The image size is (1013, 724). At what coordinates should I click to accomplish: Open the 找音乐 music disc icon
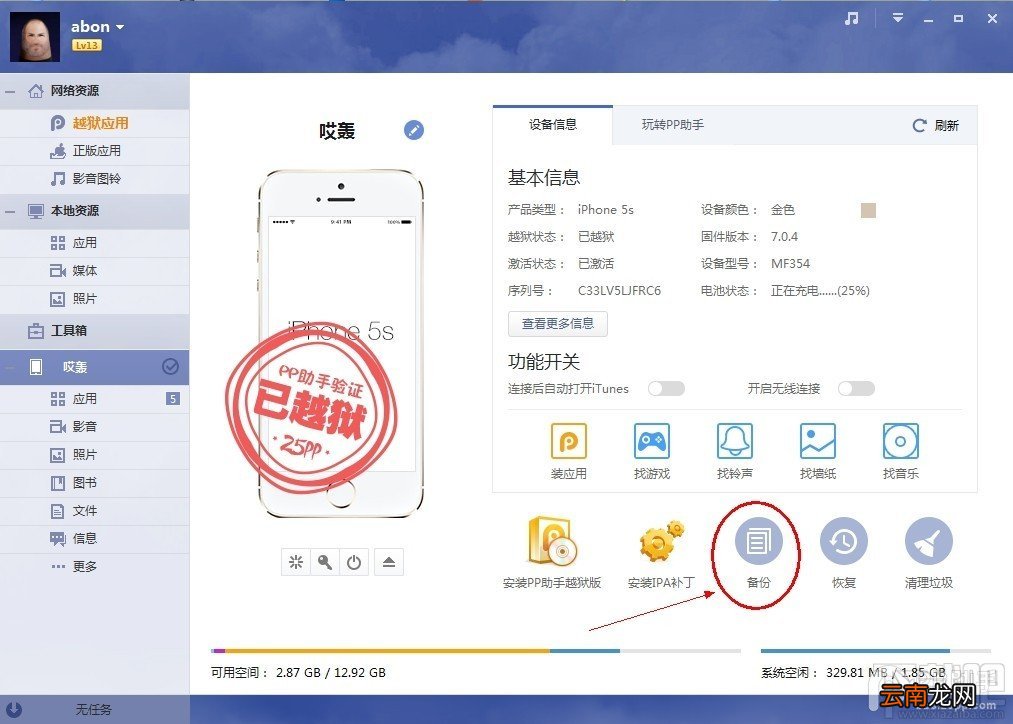(900, 441)
